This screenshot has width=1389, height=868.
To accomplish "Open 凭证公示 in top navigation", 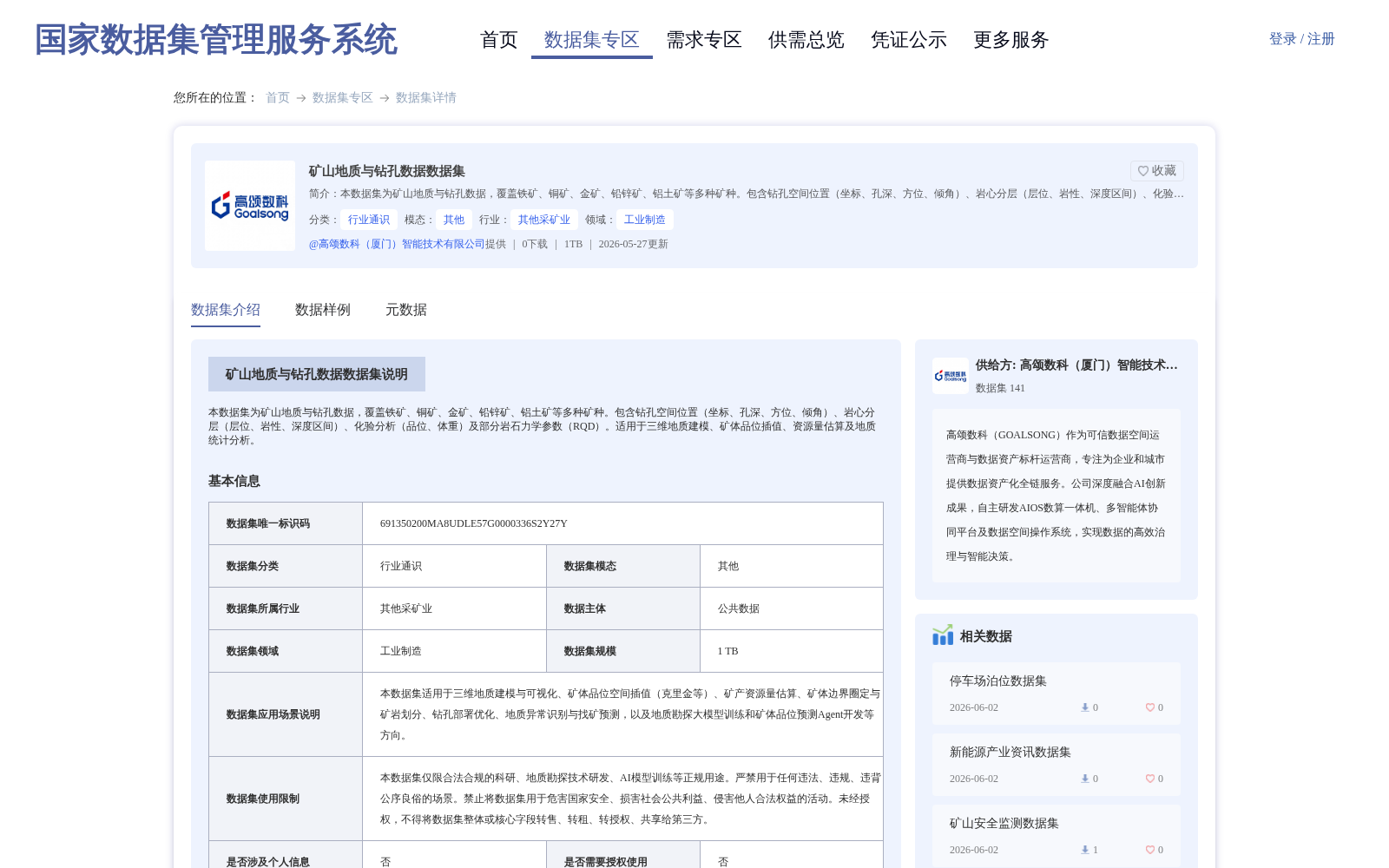I will click(909, 40).
